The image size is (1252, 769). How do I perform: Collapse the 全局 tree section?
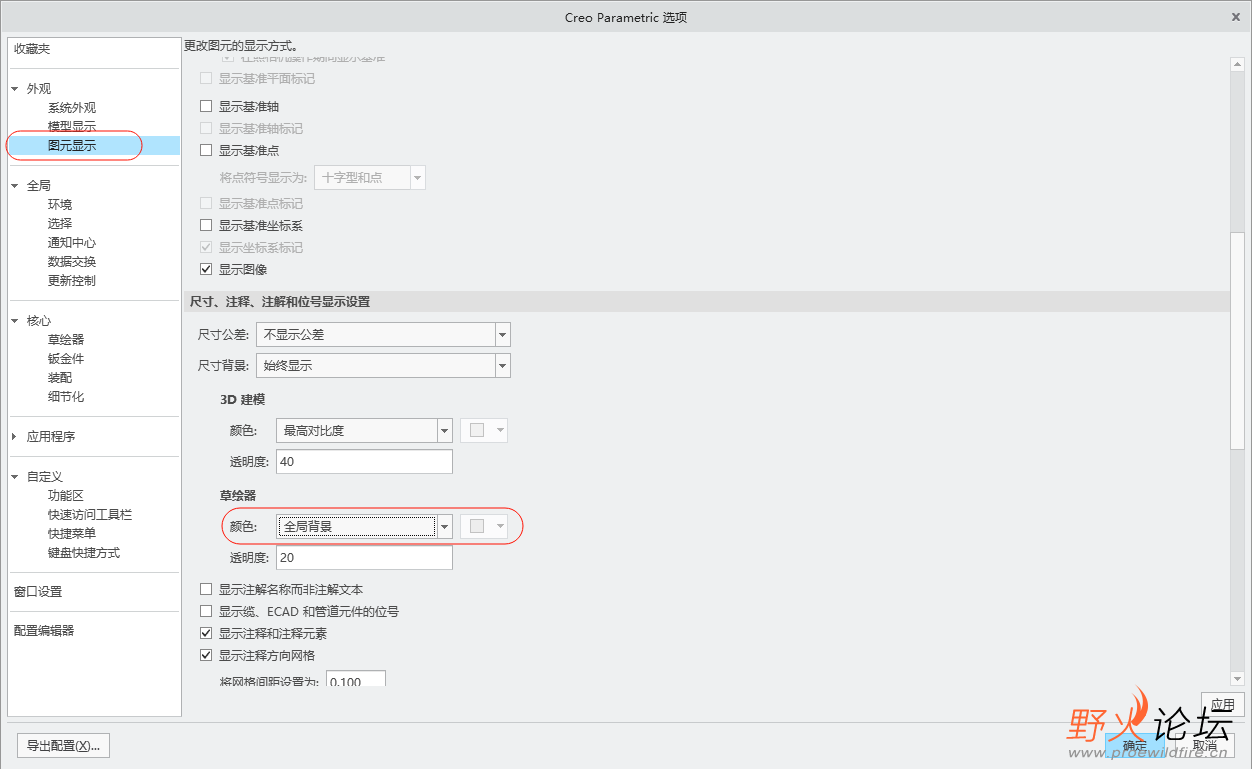point(15,186)
